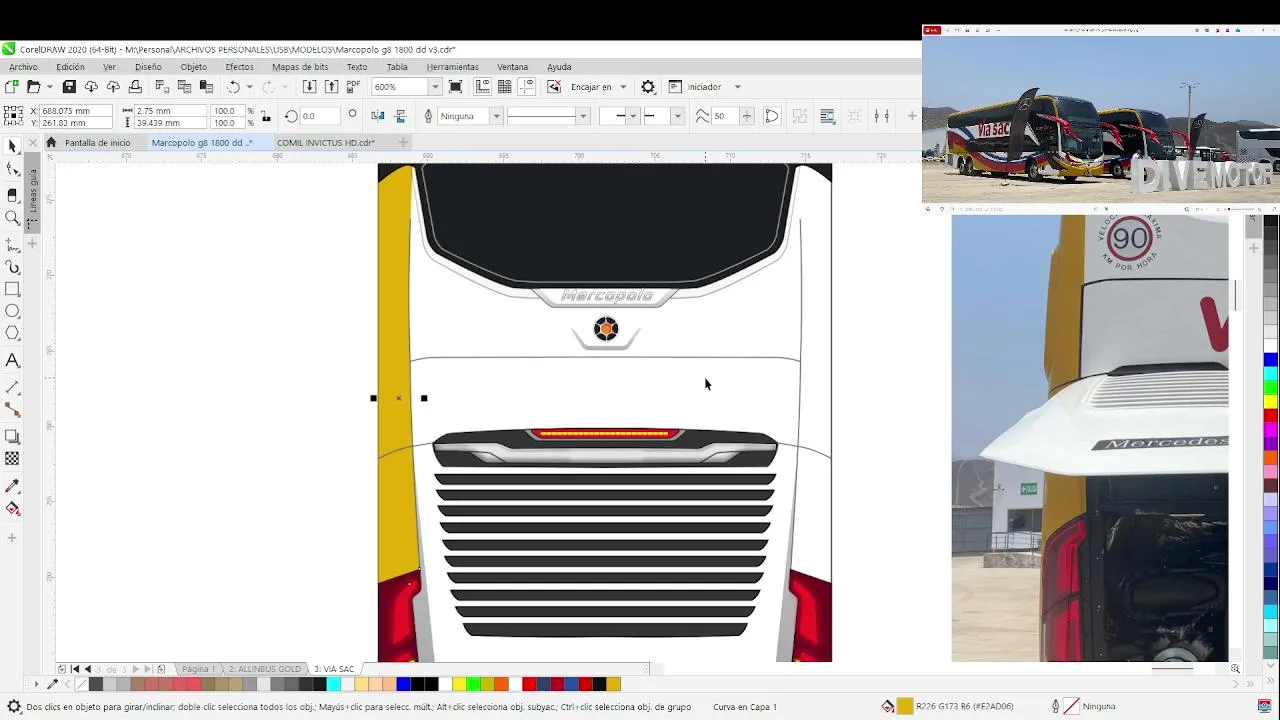The image size is (1280, 720).
Task: Click the Import icon
Action: click(309, 87)
